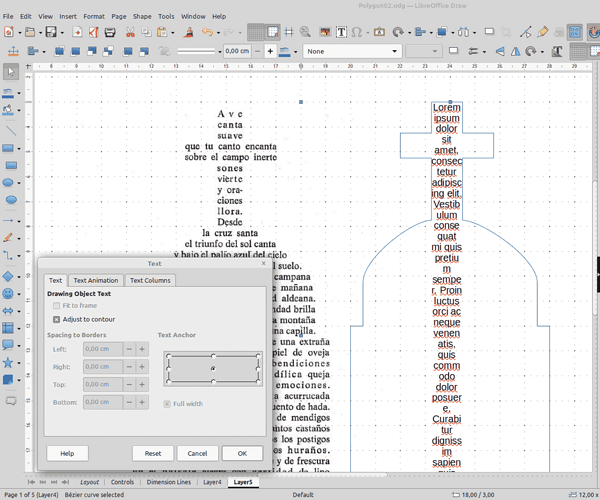Click the Paste clipboard icon

point(162,32)
